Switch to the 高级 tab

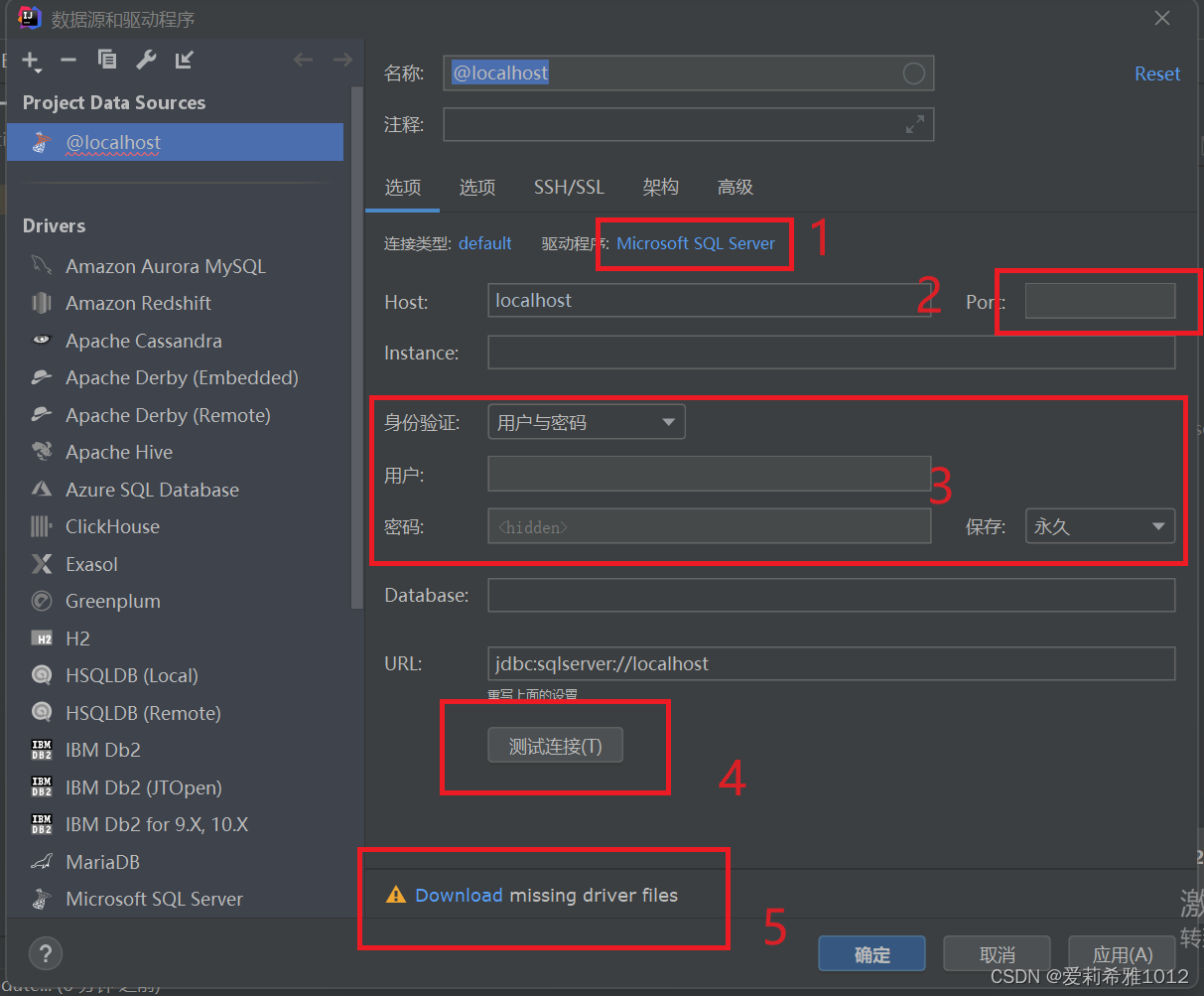(x=735, y=187)
